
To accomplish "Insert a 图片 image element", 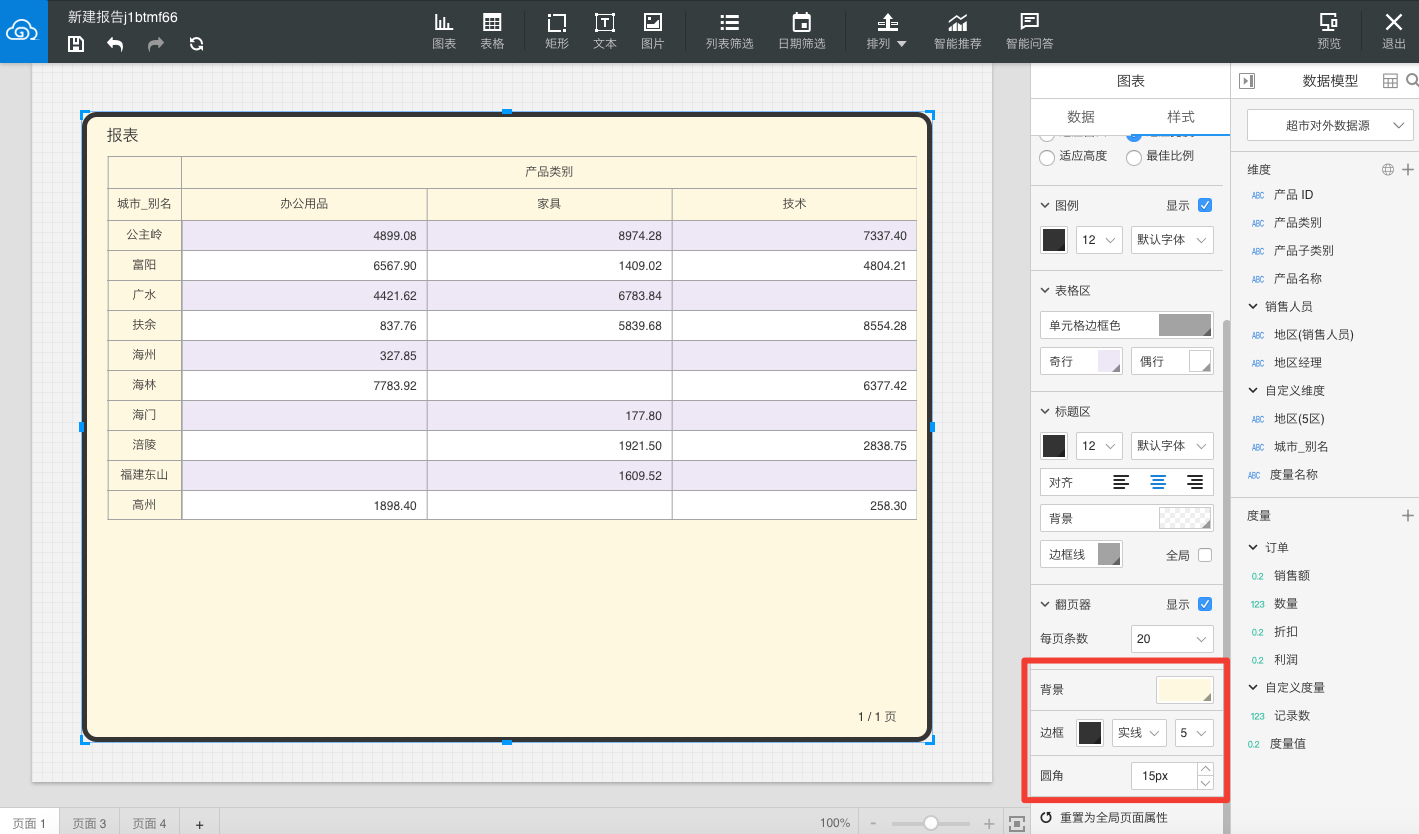I will [652, 31].
